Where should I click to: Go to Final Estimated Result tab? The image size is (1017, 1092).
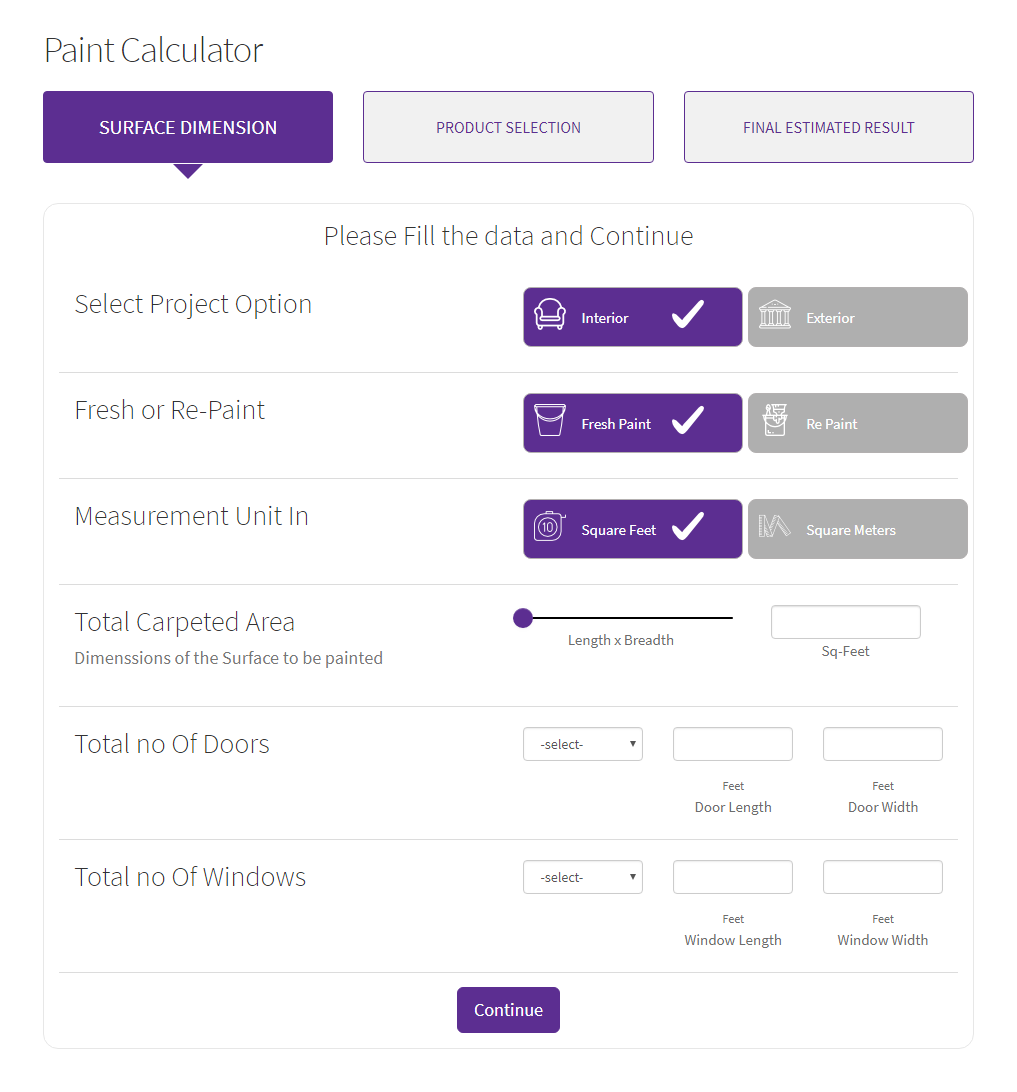(x=828, y=127)
